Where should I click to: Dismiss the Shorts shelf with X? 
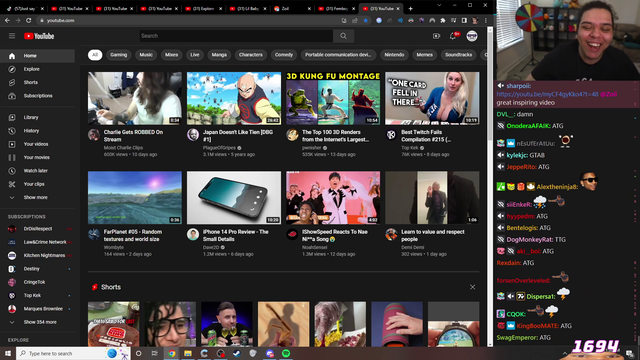click(472, 287)
